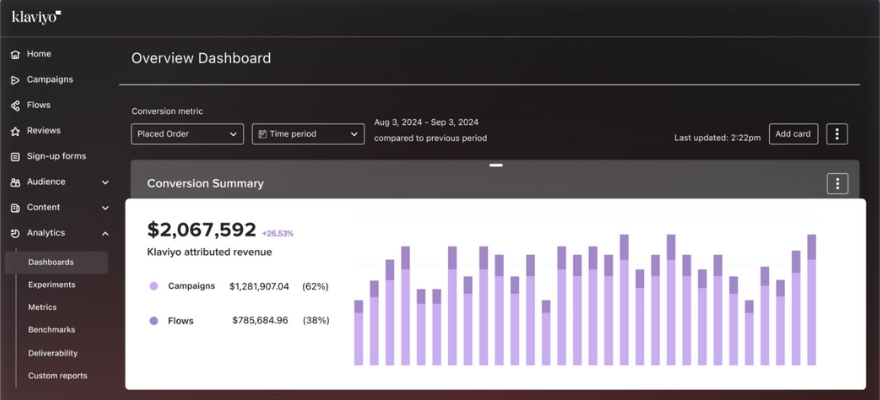Click the Klaviyo attributed revenue label
The image size is (880, 400).
(x=209, y=252)
